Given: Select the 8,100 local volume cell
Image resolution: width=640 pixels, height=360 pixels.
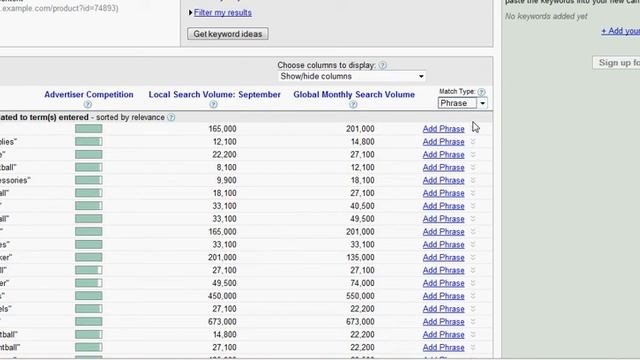Looking at the screenshot, I should tap(227, 167).
